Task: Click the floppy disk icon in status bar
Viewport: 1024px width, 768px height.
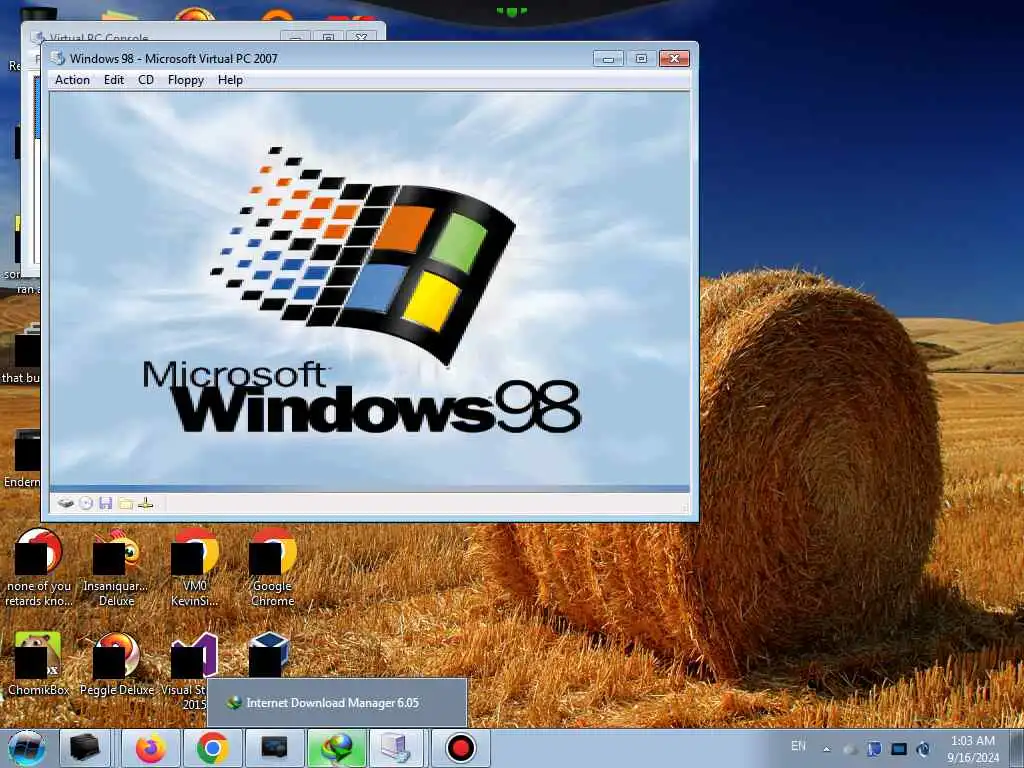Action: (x=106, y=503)
